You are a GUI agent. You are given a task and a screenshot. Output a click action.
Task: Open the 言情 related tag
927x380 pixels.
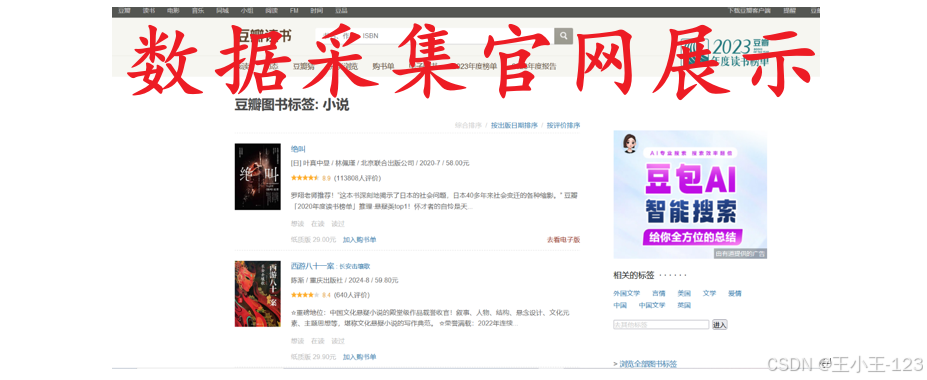(x=659, y=293)
